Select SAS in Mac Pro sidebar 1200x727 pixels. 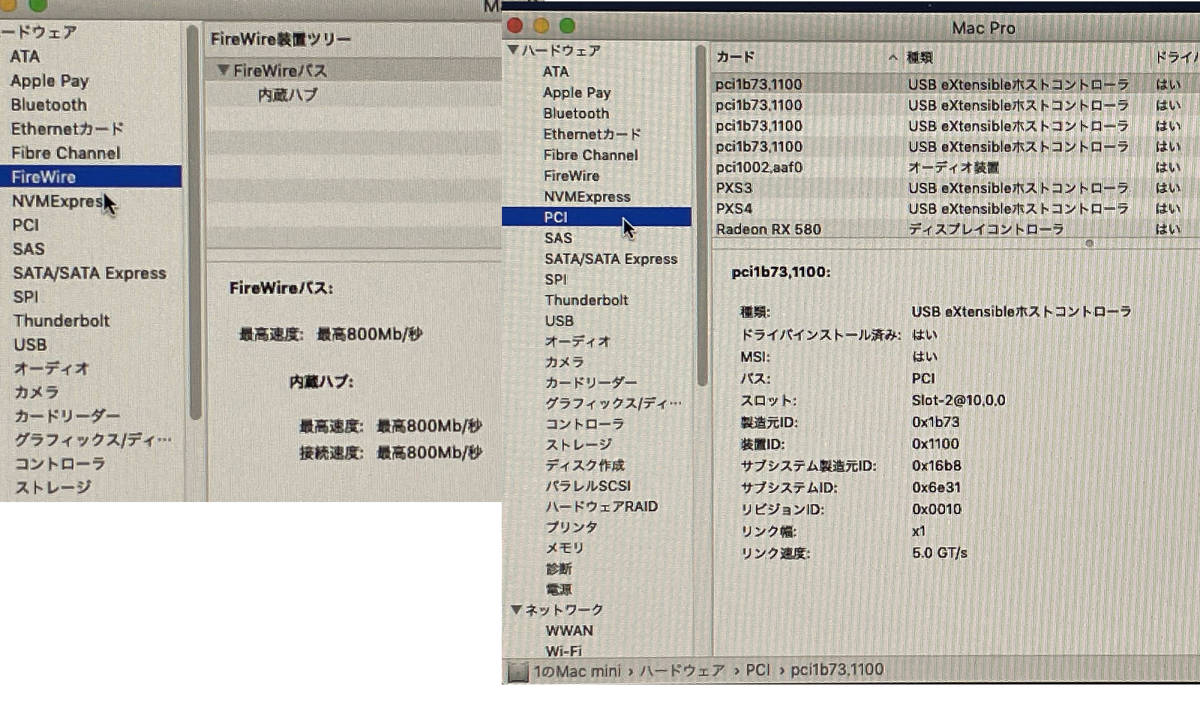click(559, 238)
